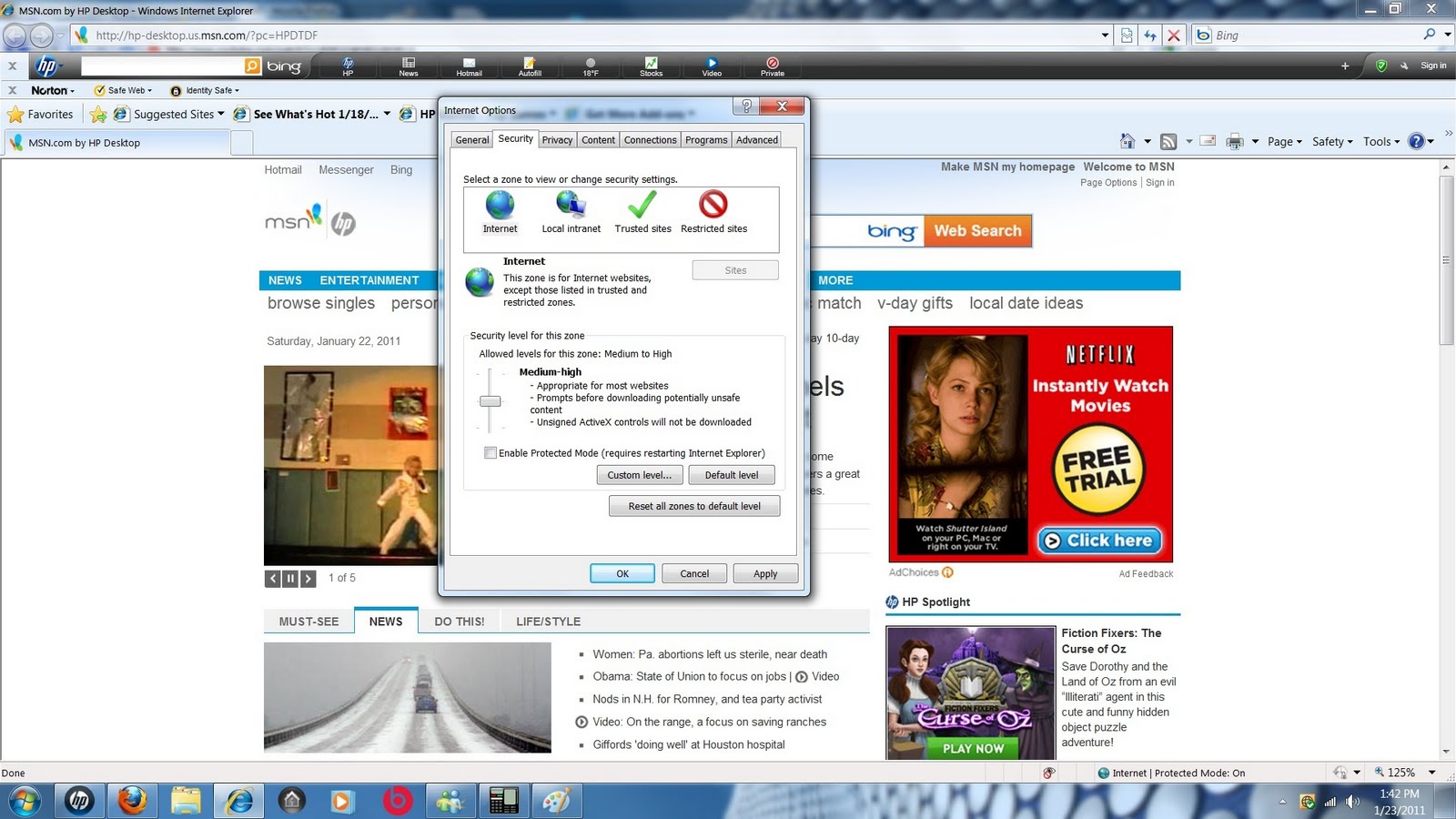The height and width of the screenshot is (819, 1456).
Task: Expand the address bar history dropdown arrow
Action: click(1105, 35)
